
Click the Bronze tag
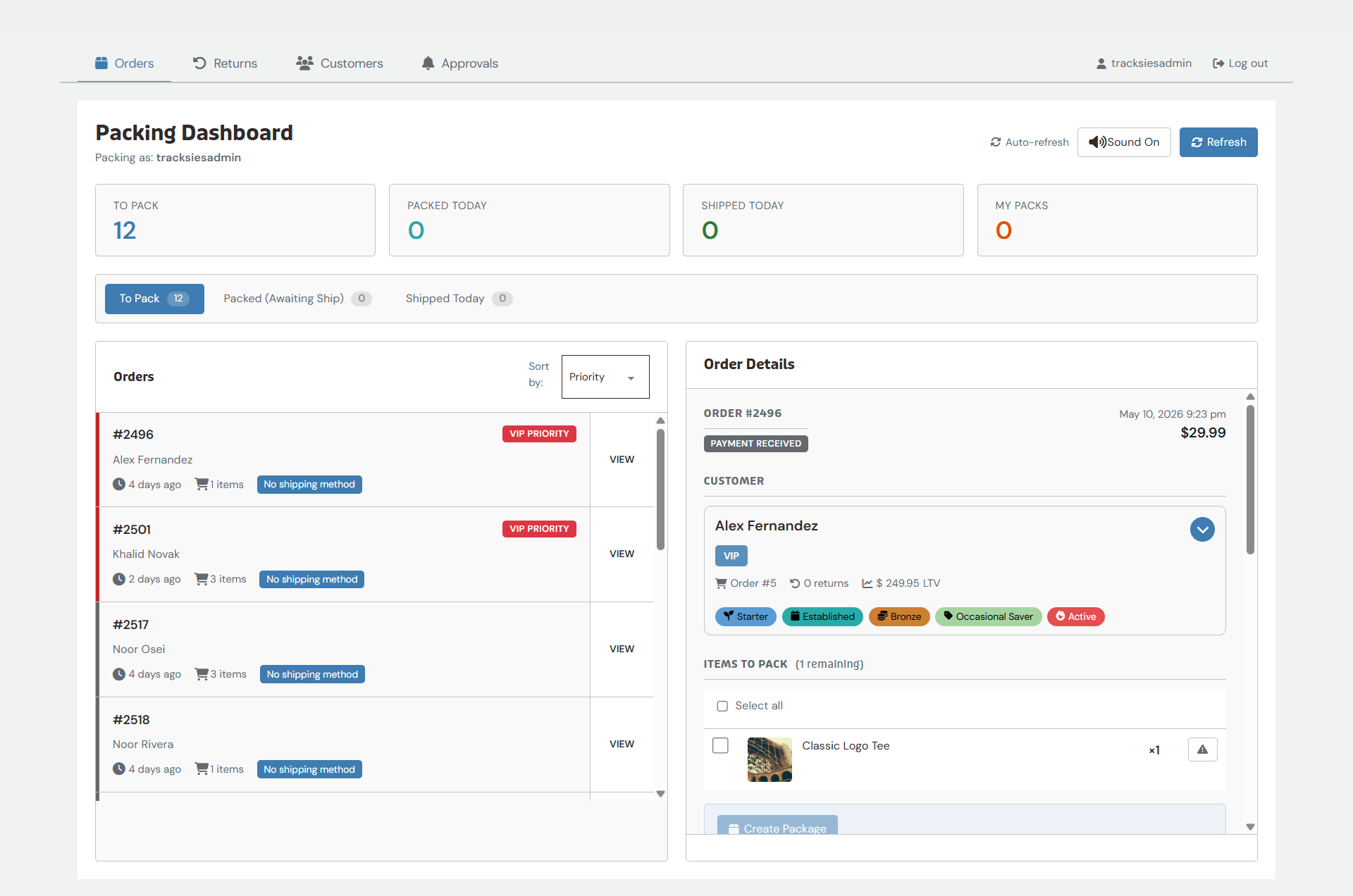(x=899, y=616)
